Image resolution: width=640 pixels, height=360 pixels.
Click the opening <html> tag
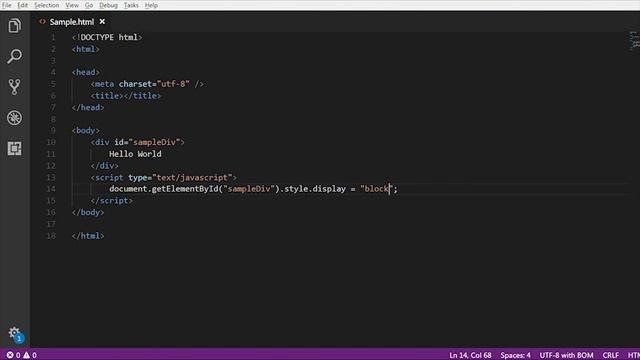pyautogui.click(x=86, y=49)
